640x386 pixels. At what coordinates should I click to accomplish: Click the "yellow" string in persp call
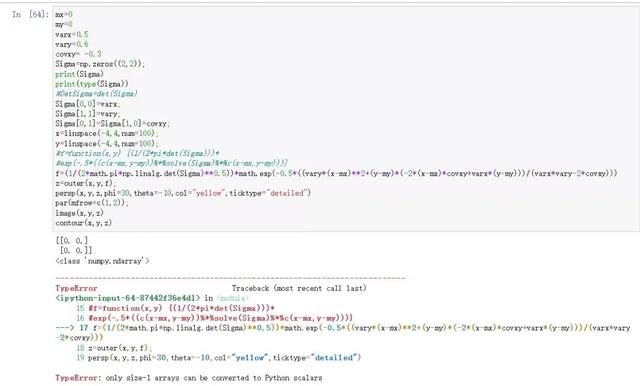[x=209, y=193]
